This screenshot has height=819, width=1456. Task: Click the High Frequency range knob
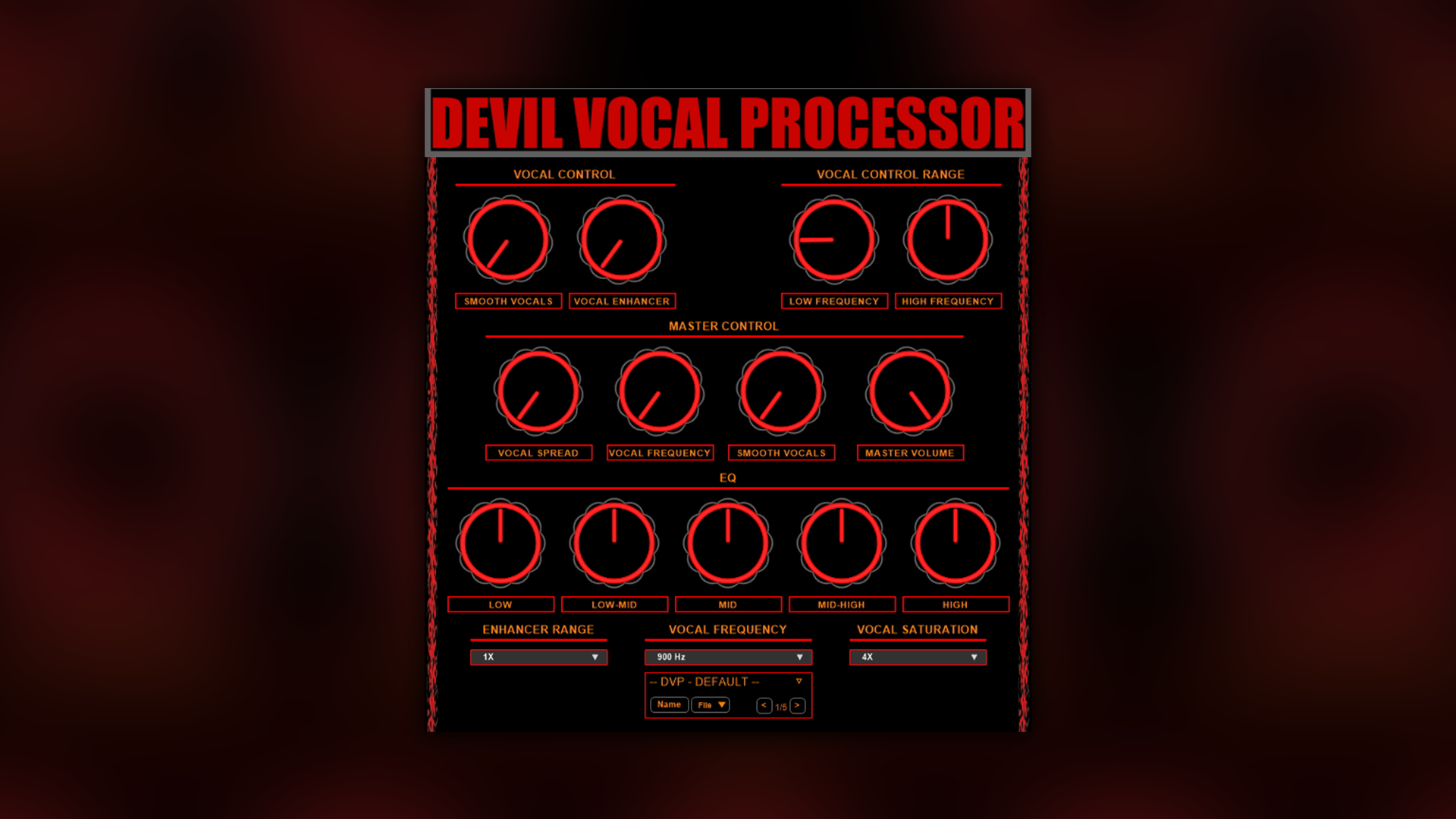point(948,240)
